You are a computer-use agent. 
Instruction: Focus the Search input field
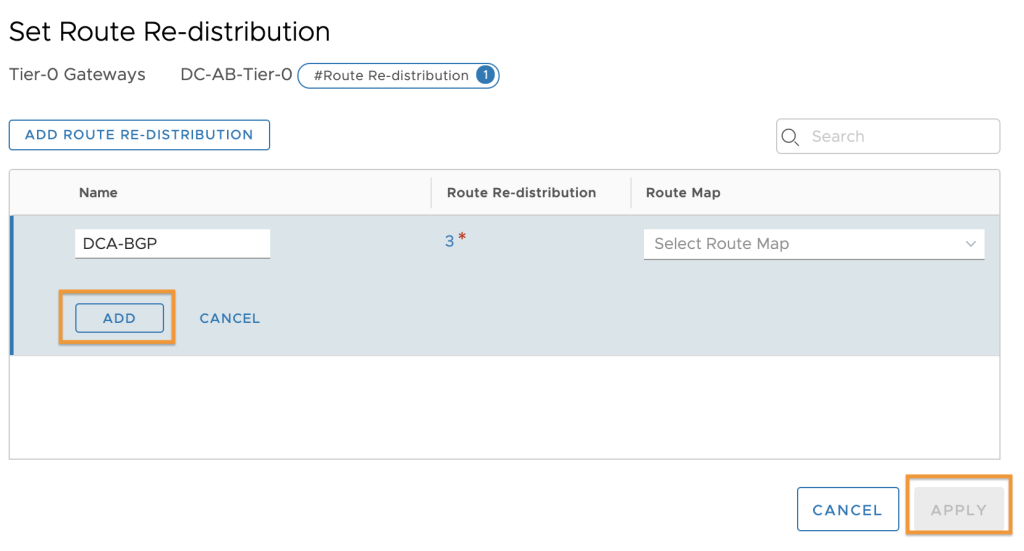898,137
